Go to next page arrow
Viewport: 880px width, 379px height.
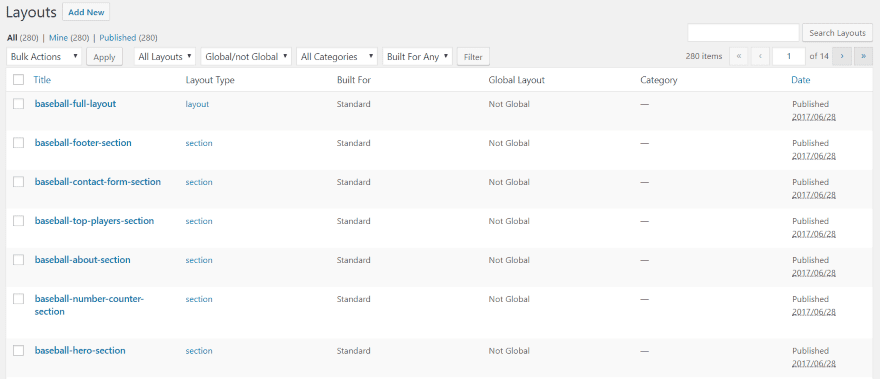click(x=842, y=56)
